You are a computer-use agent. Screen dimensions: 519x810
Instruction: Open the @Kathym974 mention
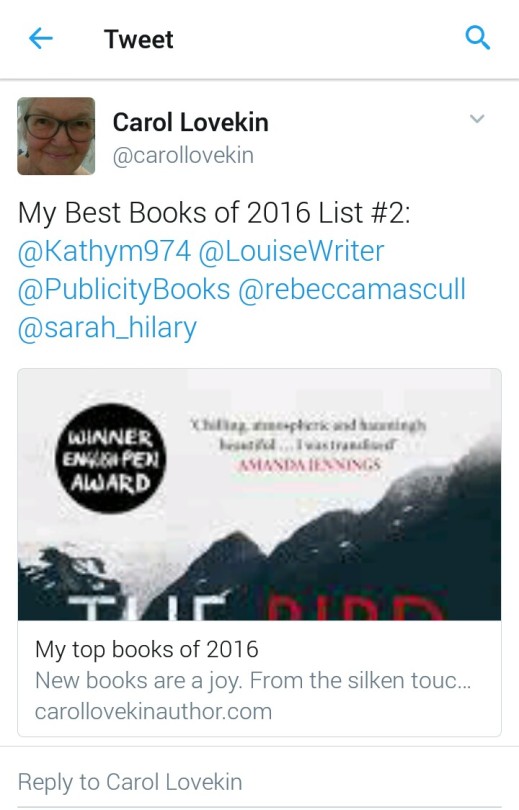104,251
